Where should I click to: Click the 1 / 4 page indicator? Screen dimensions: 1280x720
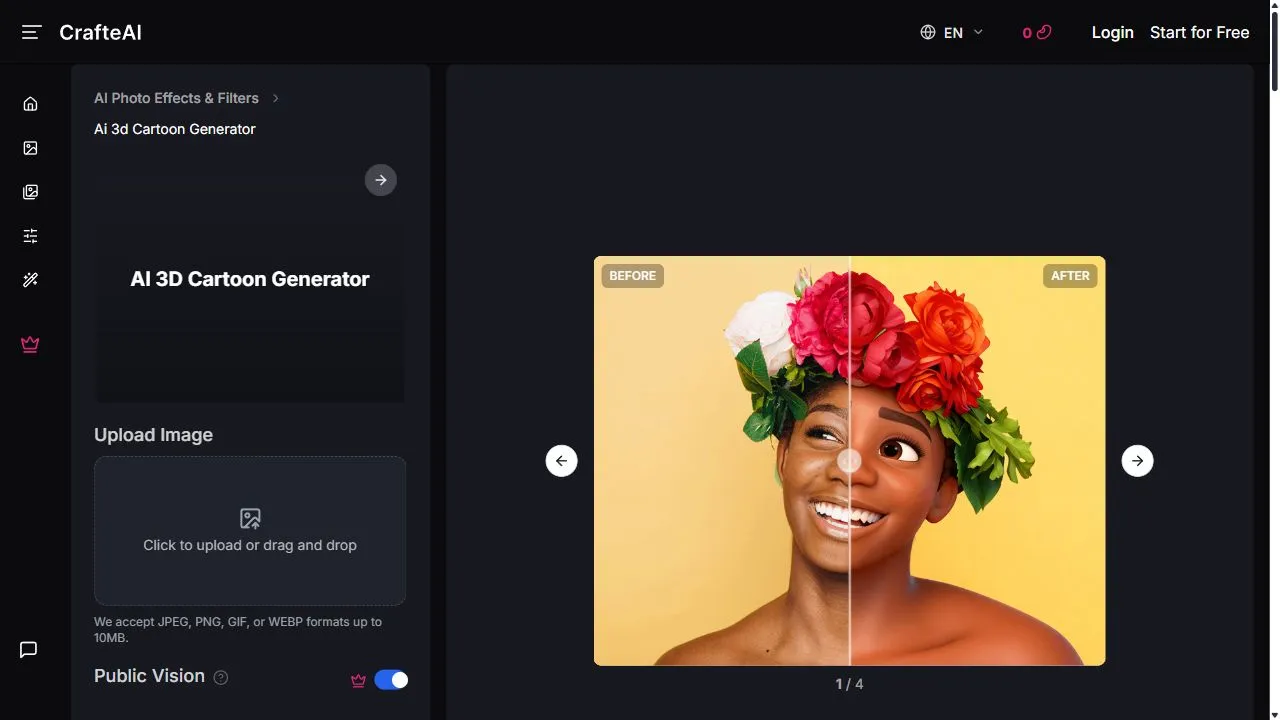[x=849, y=684]
